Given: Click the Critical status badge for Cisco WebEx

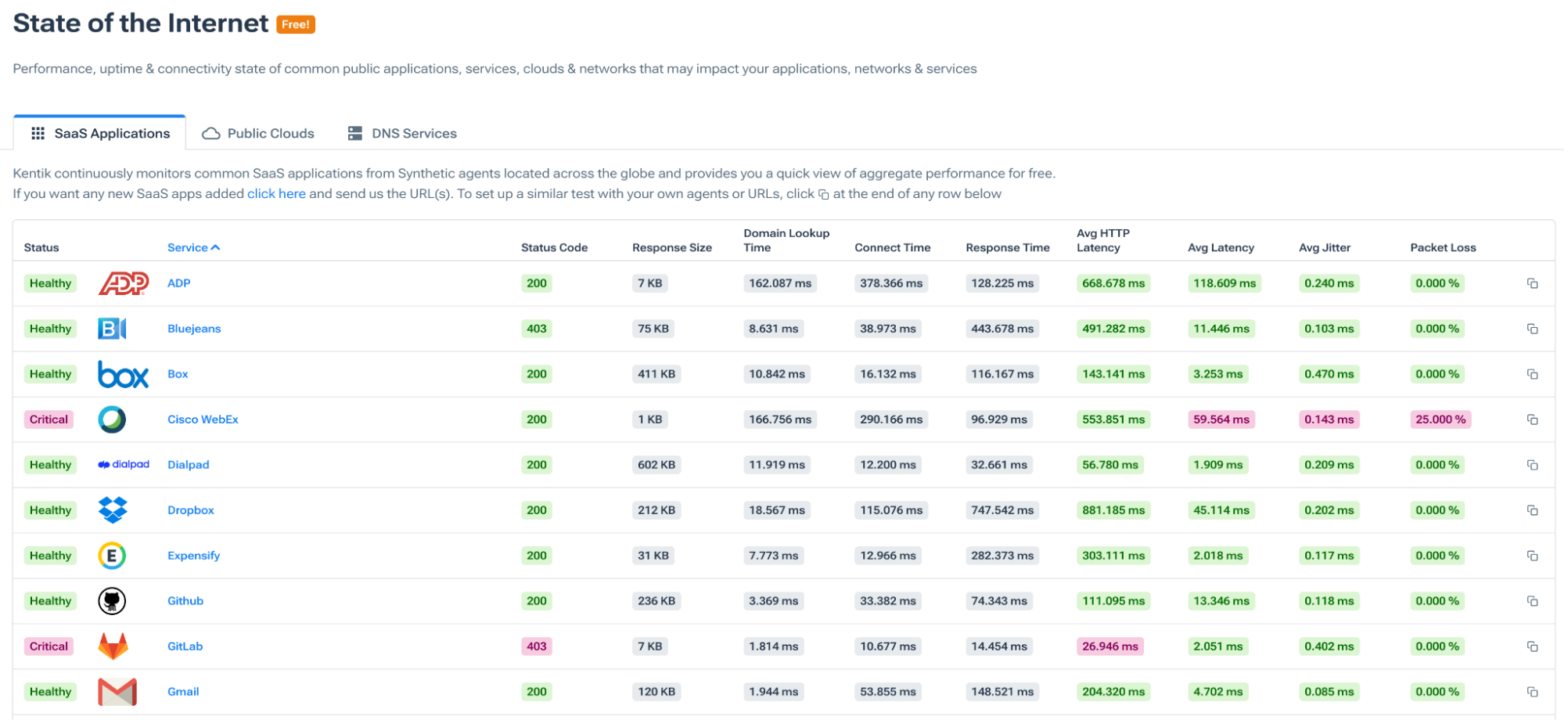Looking at the screenshot, I should [49, 419].
